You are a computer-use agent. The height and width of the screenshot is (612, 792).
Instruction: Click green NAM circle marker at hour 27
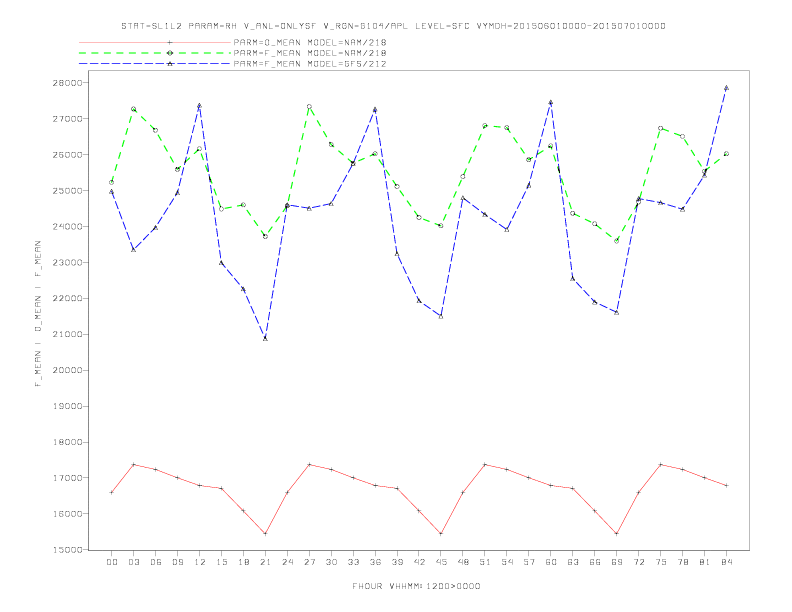coord(309,107)
